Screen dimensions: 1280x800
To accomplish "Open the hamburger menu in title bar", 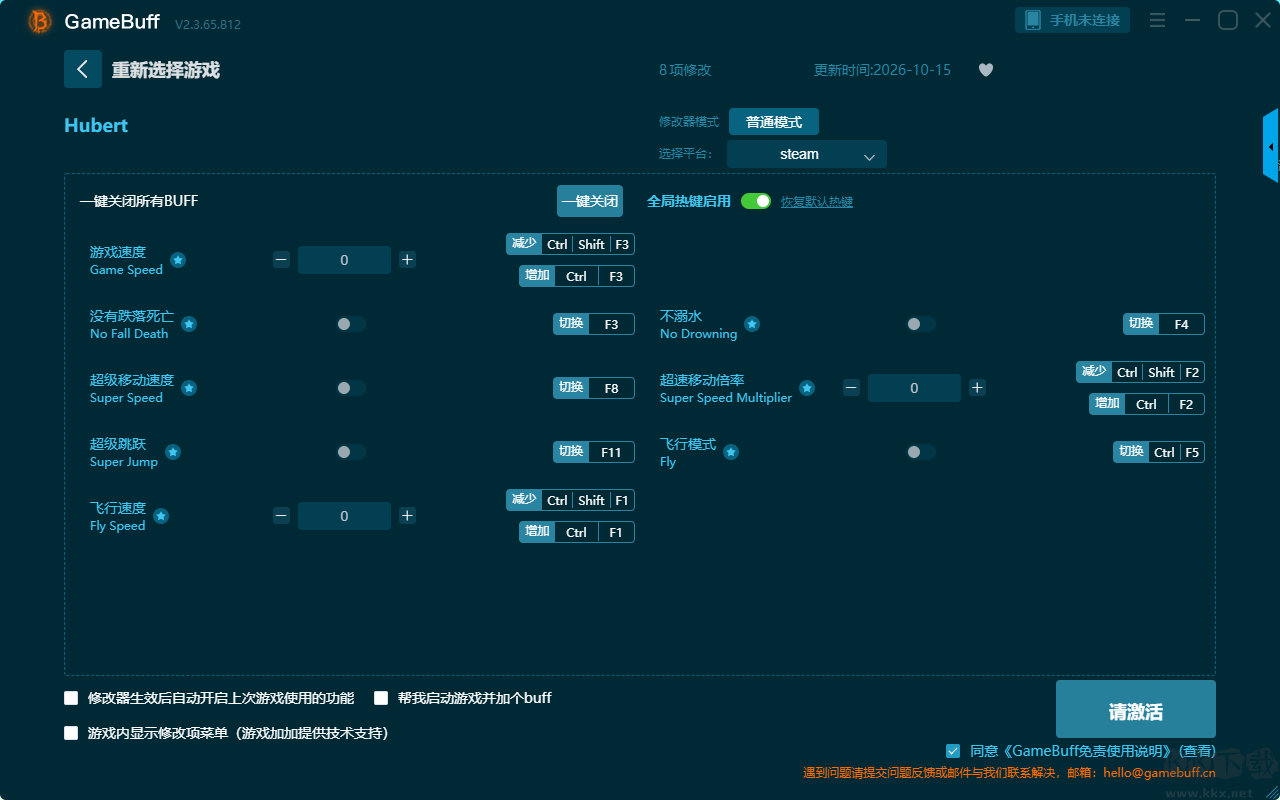I will (1157, 20).
